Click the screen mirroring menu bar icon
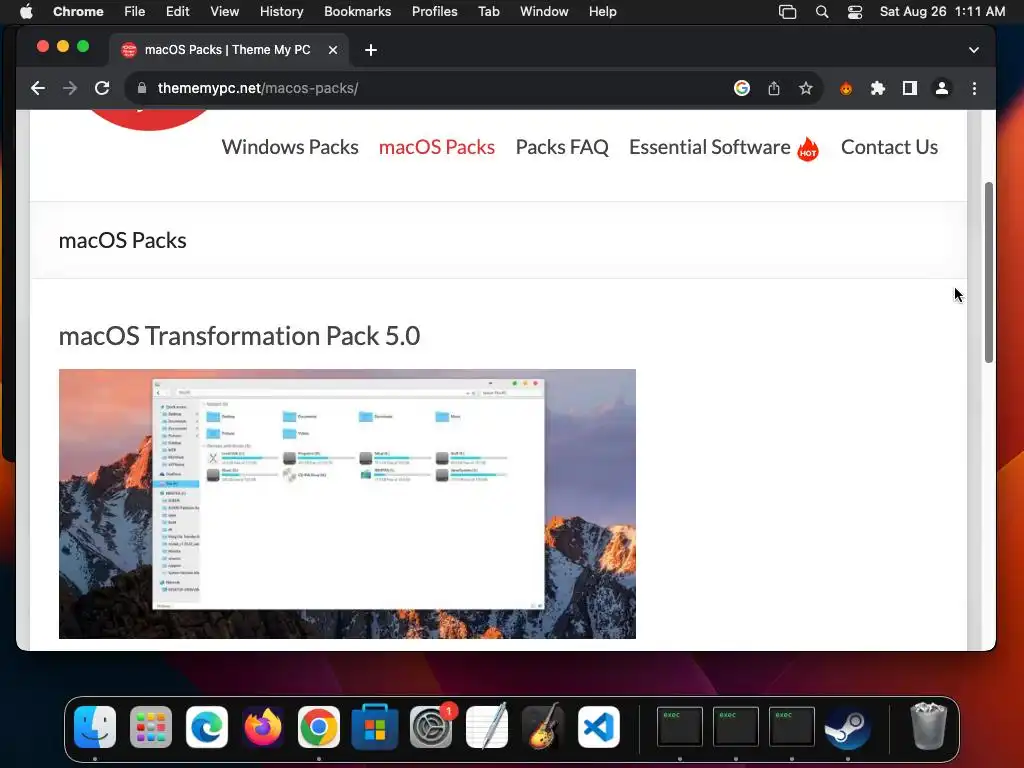This screenshot has width=1024, height=768. pyautogui.click(x=788, y=12)
